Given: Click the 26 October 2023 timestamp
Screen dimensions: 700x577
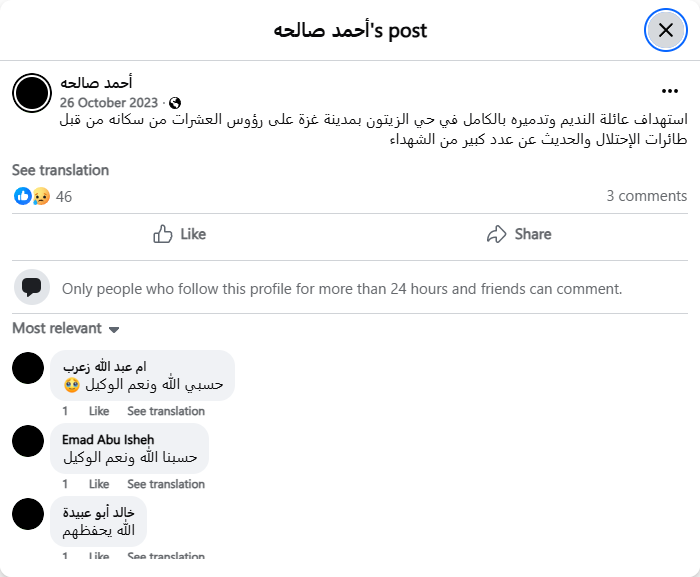Looking at the screenshot, I should (108, 103).
